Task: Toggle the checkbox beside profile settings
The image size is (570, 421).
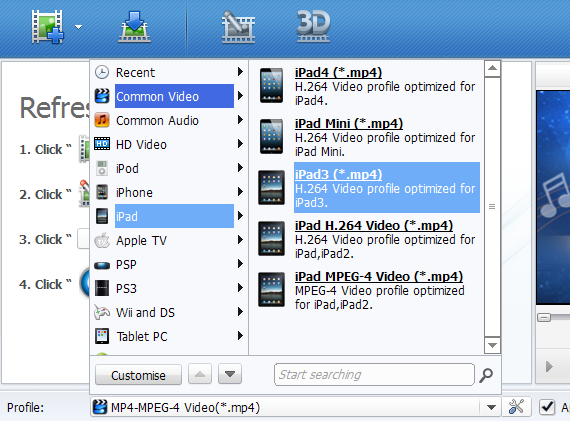Action: point(547,407)
